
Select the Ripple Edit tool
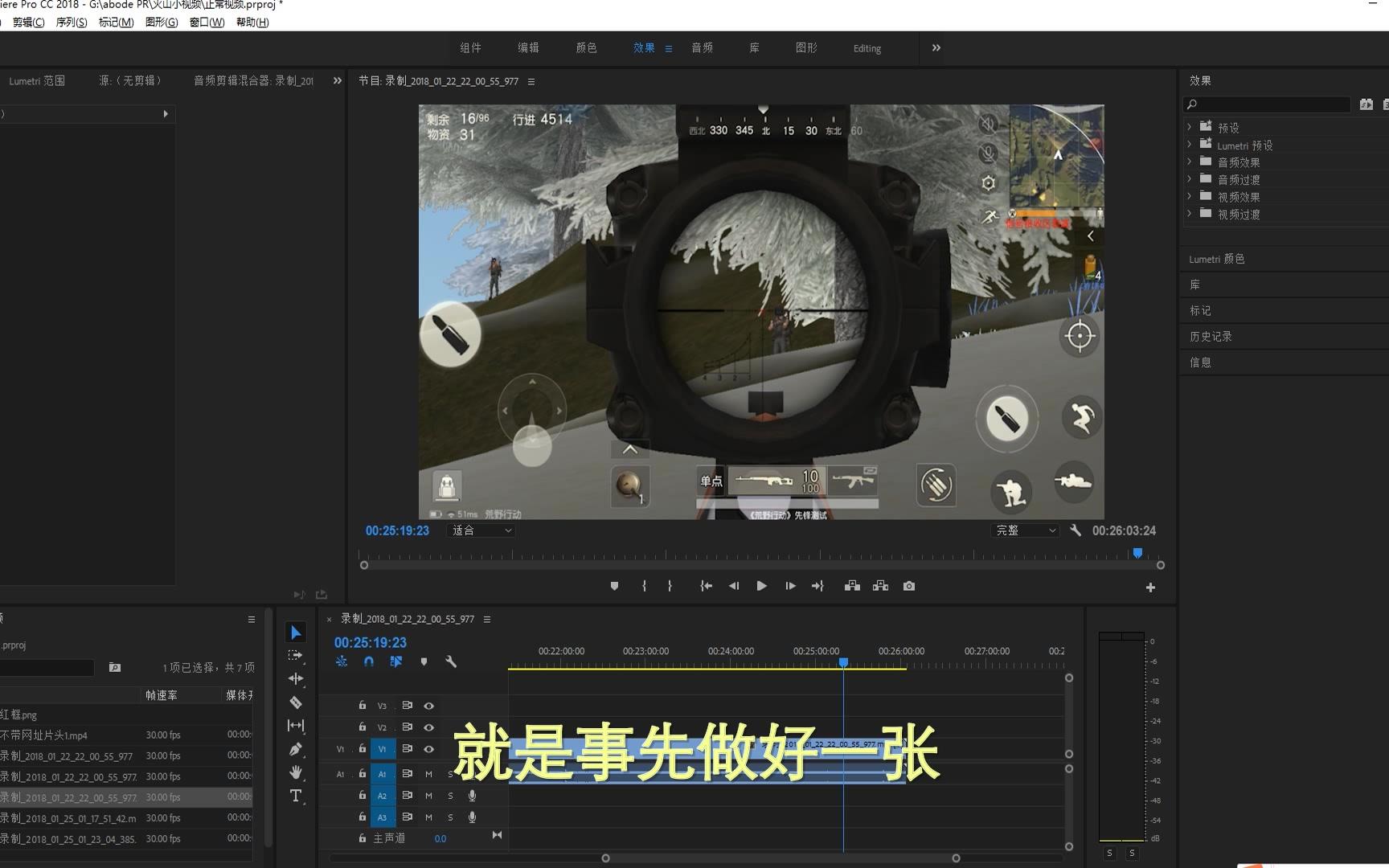(x=296, y=678)
